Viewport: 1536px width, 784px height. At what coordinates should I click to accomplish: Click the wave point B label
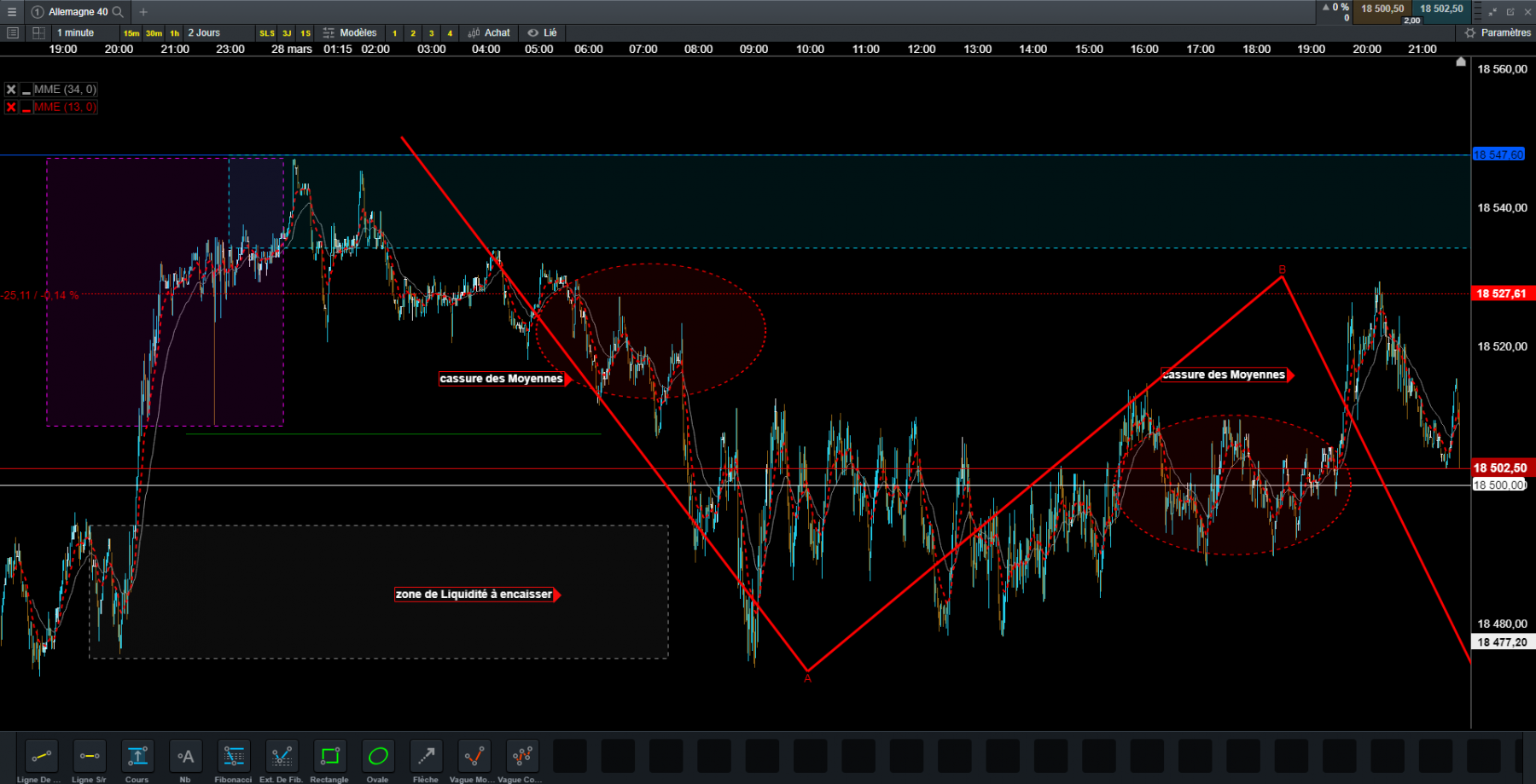[x=1282, y=270]
